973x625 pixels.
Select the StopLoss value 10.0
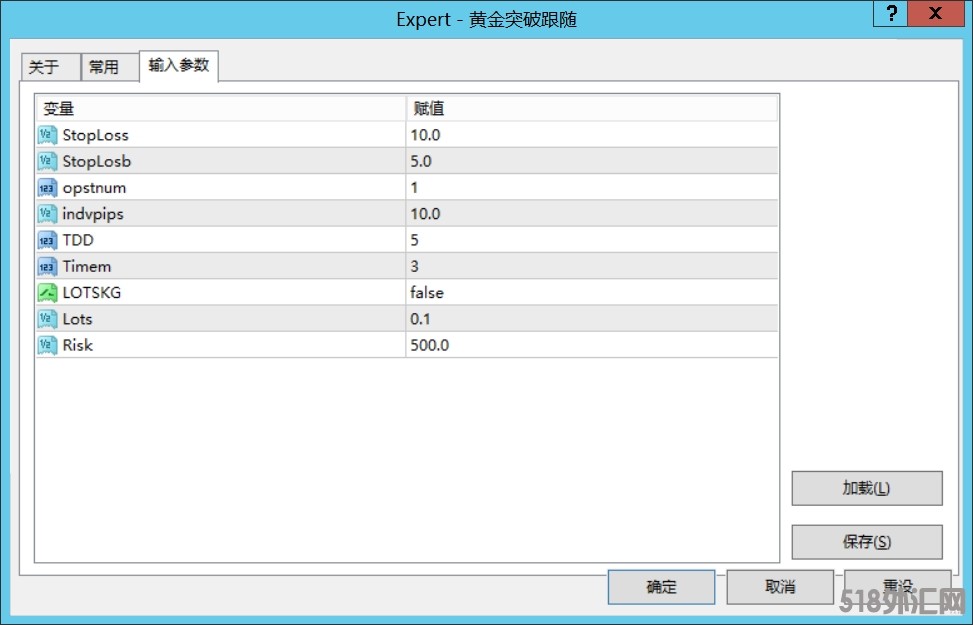click(x=425, y=135)
